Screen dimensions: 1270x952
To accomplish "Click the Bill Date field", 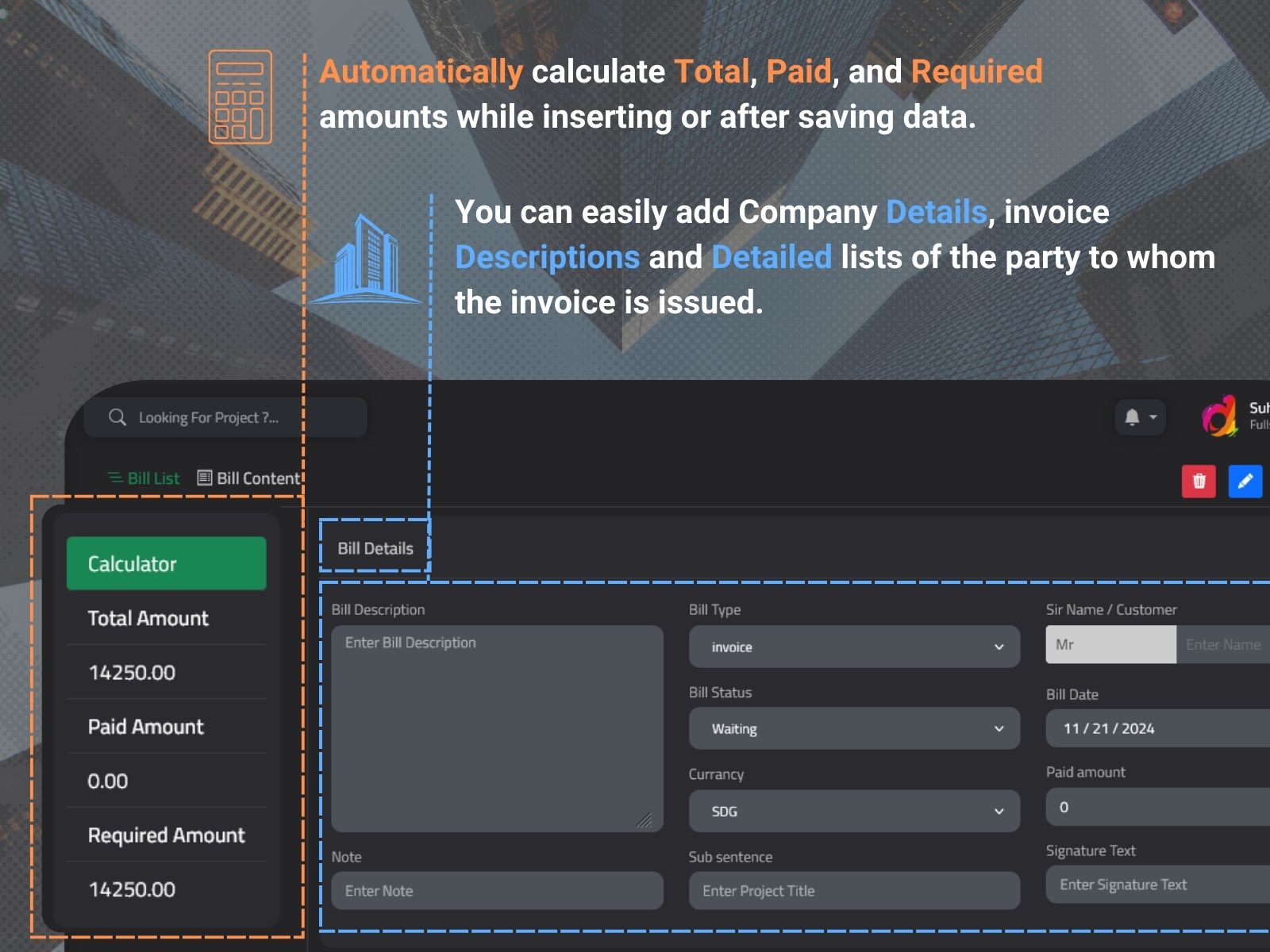I will tap(1159, 728).
